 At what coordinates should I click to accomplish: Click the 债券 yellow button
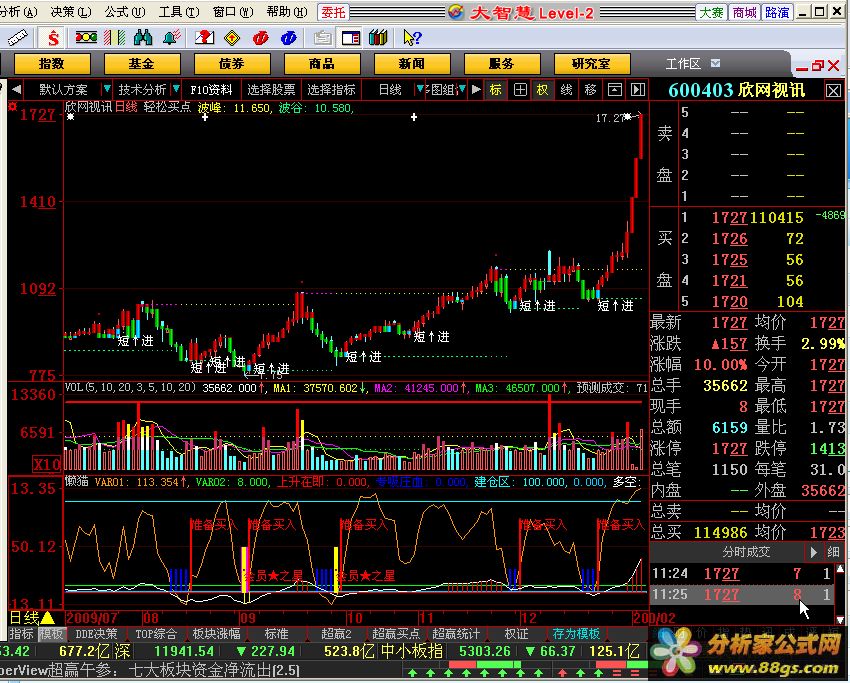[x=232, y=64]
